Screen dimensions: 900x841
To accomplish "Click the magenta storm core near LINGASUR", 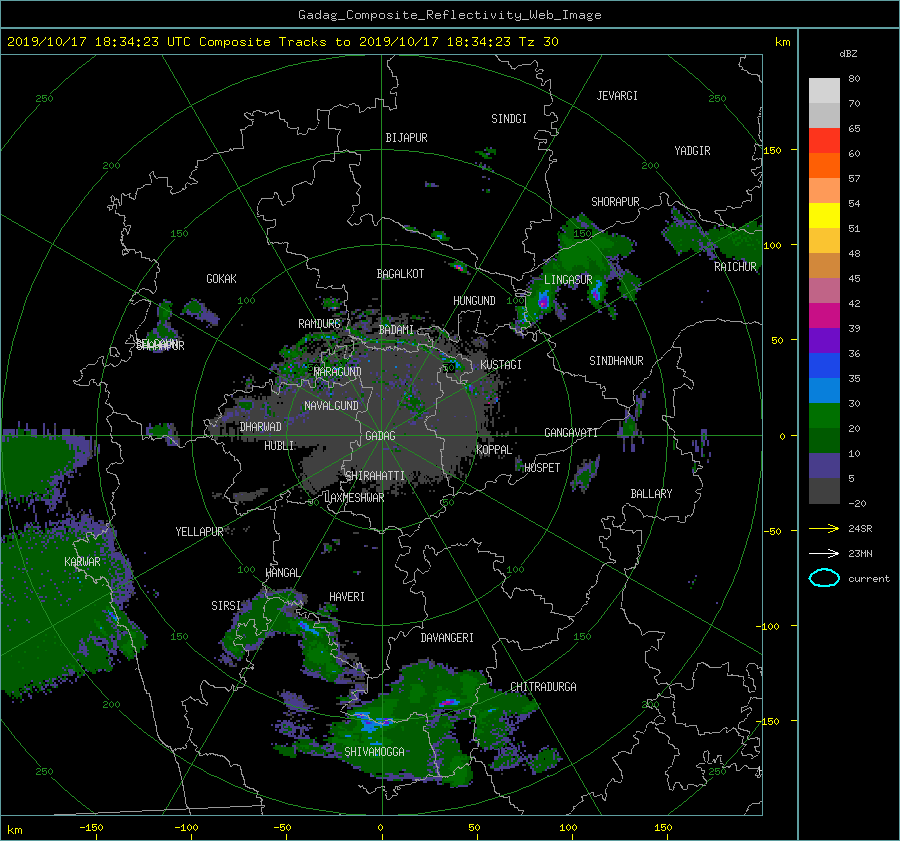I will pyautogui.click(x=543, y=301).
